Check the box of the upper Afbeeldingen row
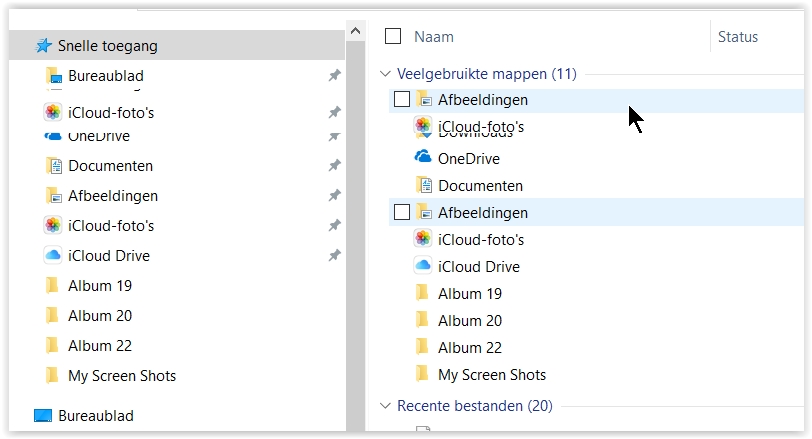The width and height of the screenshot is (812, 439). [x=402, y=99]
